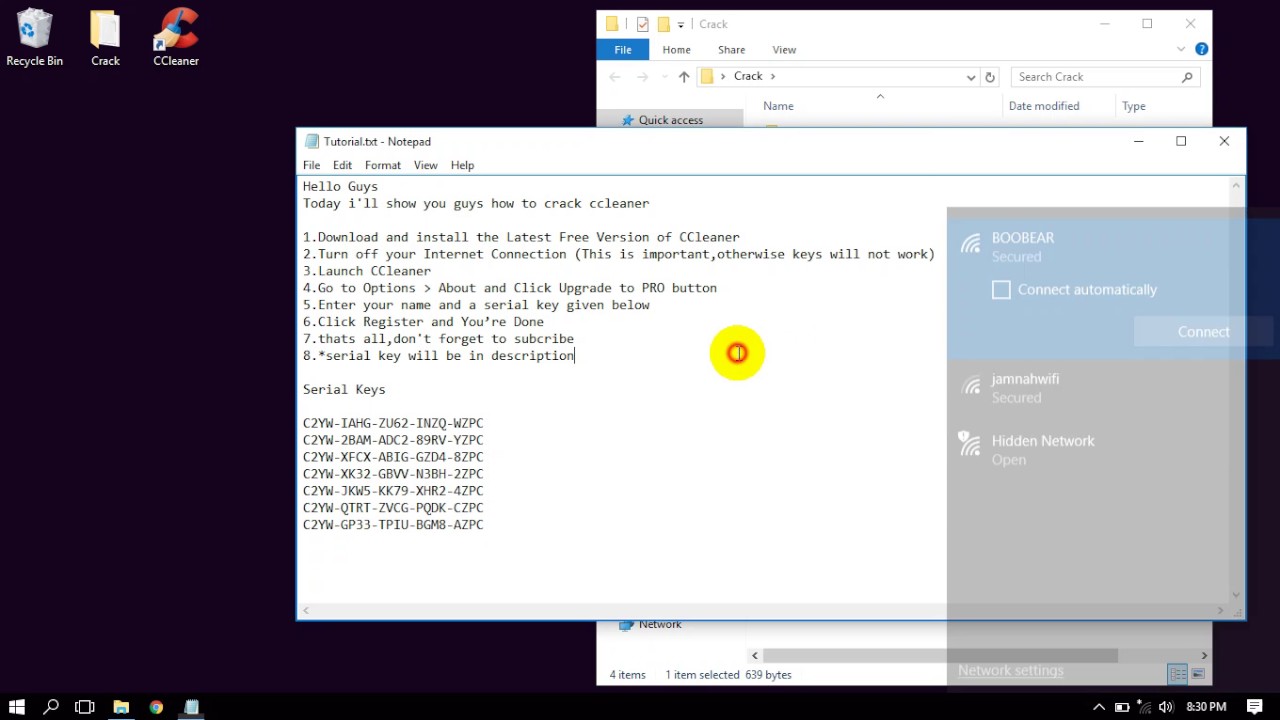The width and height of the screenshot is (1280, 720).
Task: Toggle the Wi-Fi network flyout icon
Action: (1144, 707)
